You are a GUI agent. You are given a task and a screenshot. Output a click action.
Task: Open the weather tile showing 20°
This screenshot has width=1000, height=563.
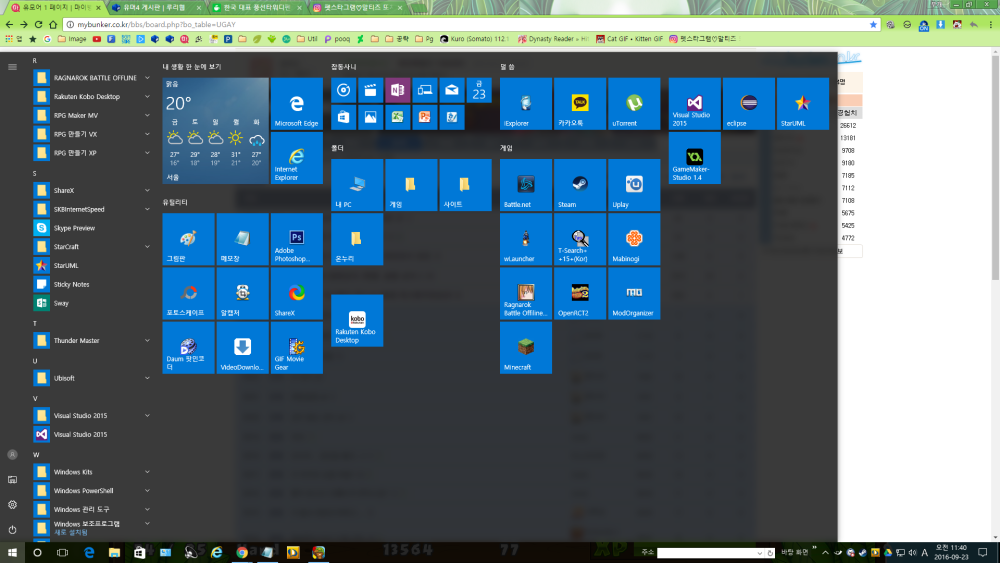216,131
